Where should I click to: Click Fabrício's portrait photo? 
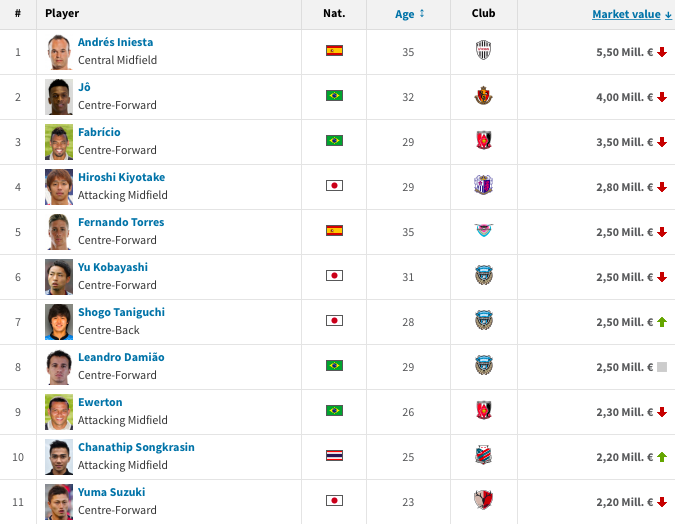59,141
